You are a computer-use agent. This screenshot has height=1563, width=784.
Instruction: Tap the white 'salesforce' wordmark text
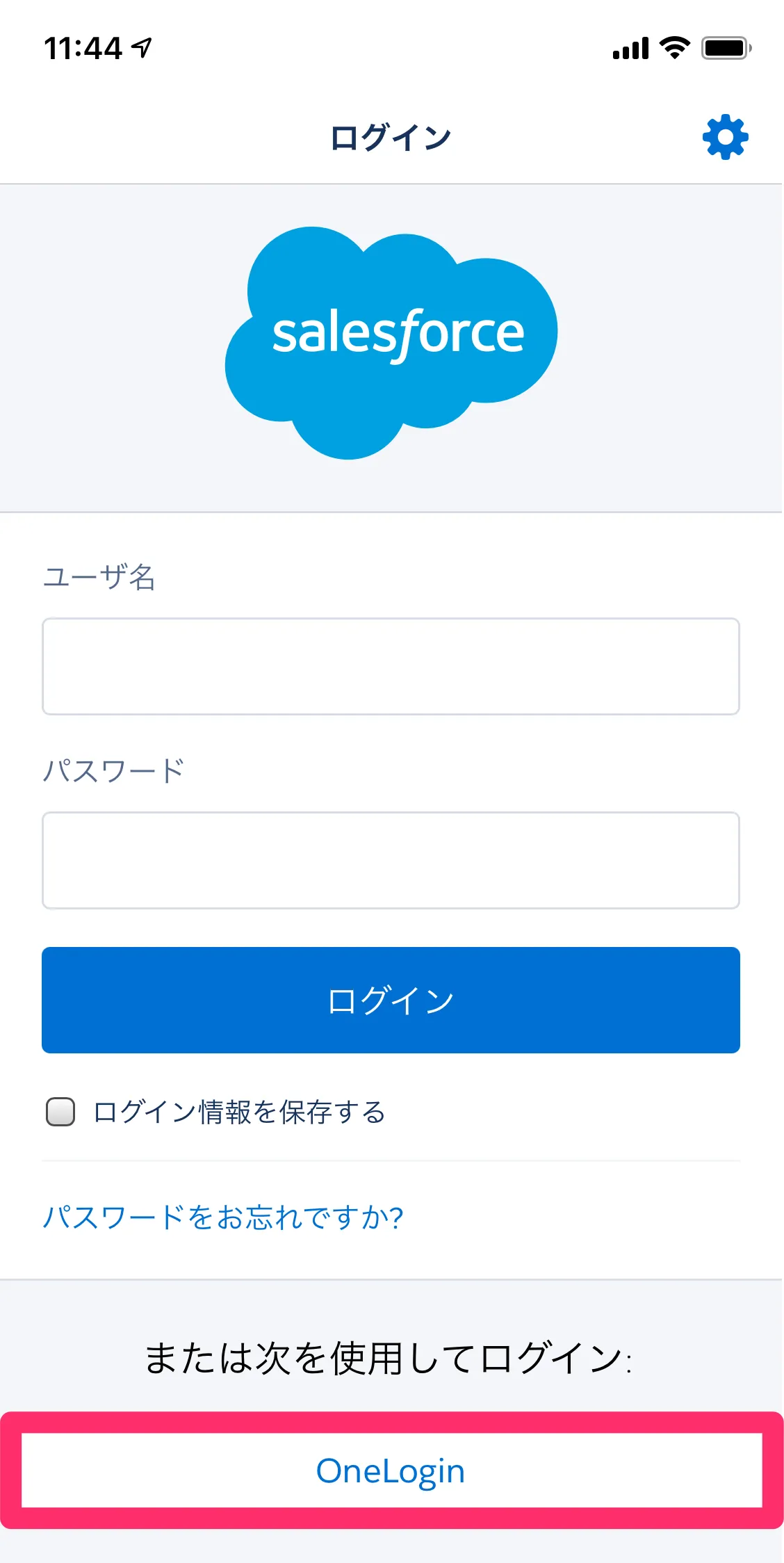pos(398,334)
